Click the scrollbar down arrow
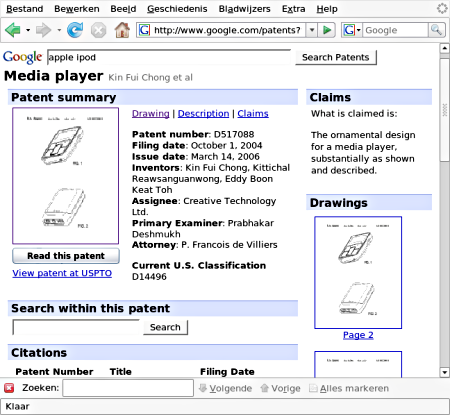The height and width of the screenshot is (415, 450). coord(444,372)
